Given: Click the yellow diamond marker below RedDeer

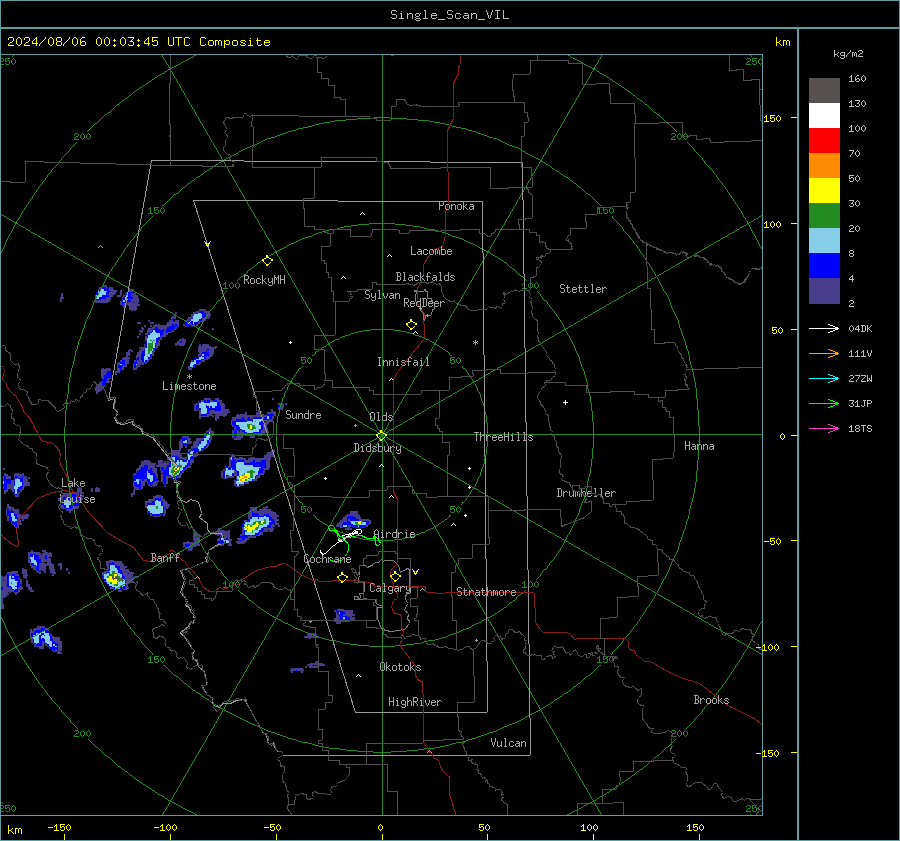Looking at the screenshot, I should click(411, 325).
